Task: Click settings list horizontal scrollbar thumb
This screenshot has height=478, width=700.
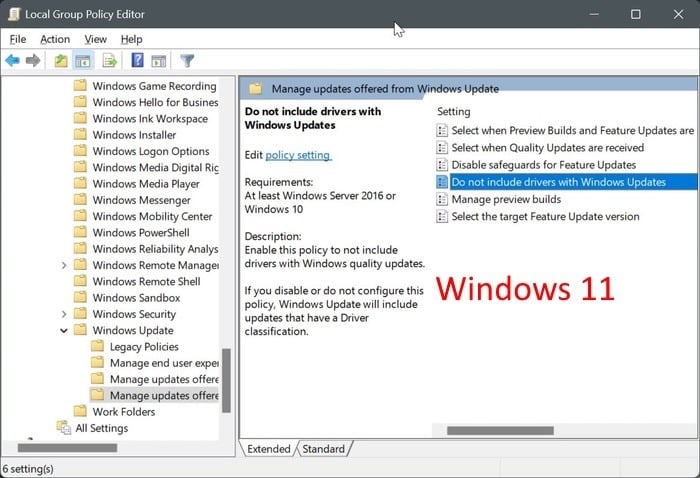Action: pos(500,430)
